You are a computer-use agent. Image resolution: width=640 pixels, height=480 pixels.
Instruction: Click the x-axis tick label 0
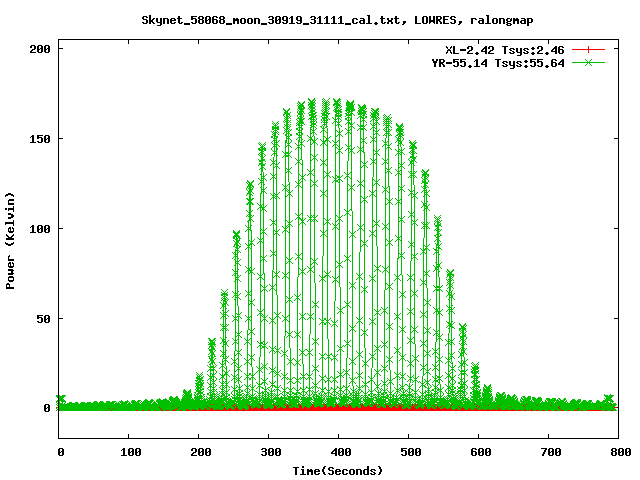coord(61,452)
